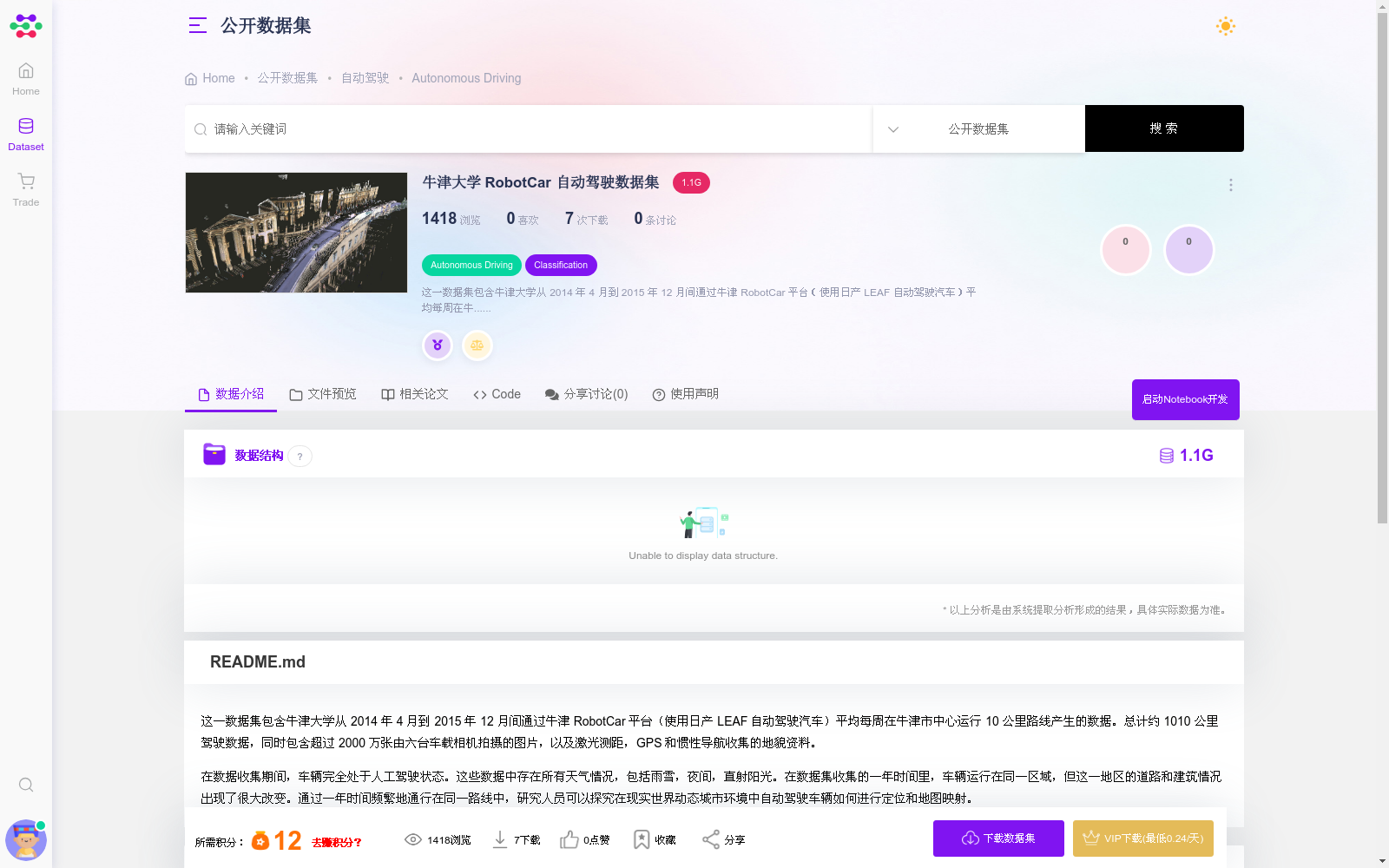
Task: Click the eye icon for 1418浏览
Action: click(413, 839)
